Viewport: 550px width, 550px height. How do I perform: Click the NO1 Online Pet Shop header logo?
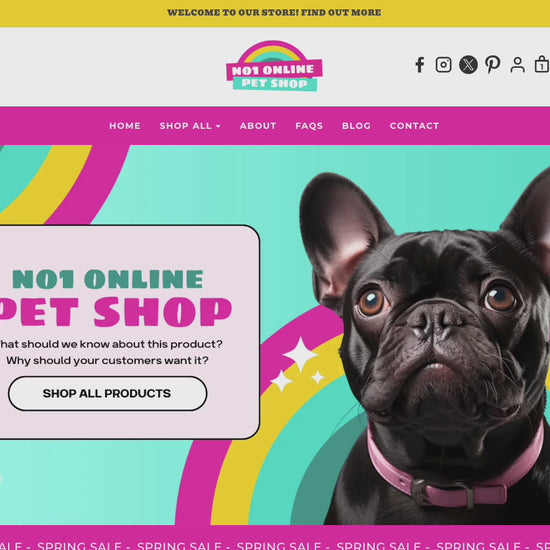coord(274,66)
